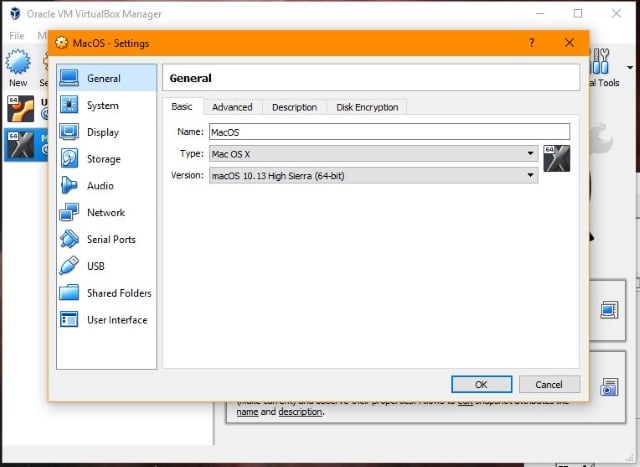This screenshot has width=640, height=467.
Task: Click settings gear icon in dialog title
Action: click(x=62, y=42)
